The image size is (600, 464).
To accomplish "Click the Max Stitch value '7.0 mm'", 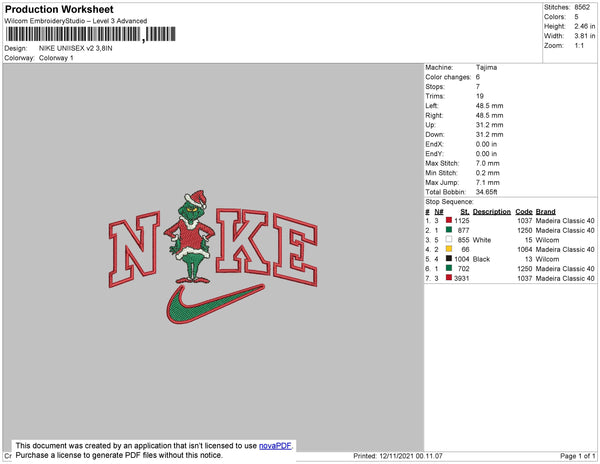I will [x=488, y=163].
